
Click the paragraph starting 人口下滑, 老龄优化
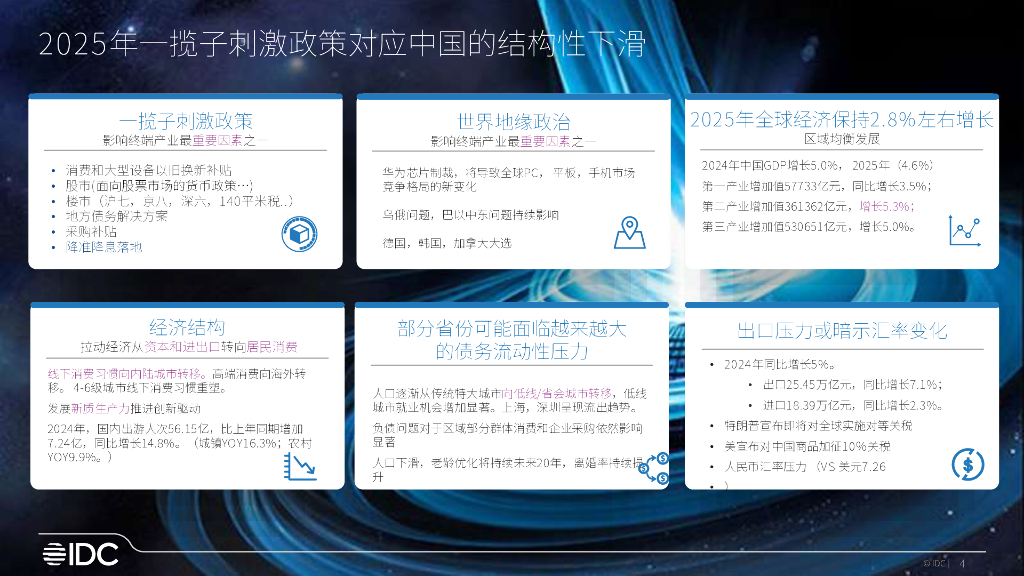[x=507, y=470]
